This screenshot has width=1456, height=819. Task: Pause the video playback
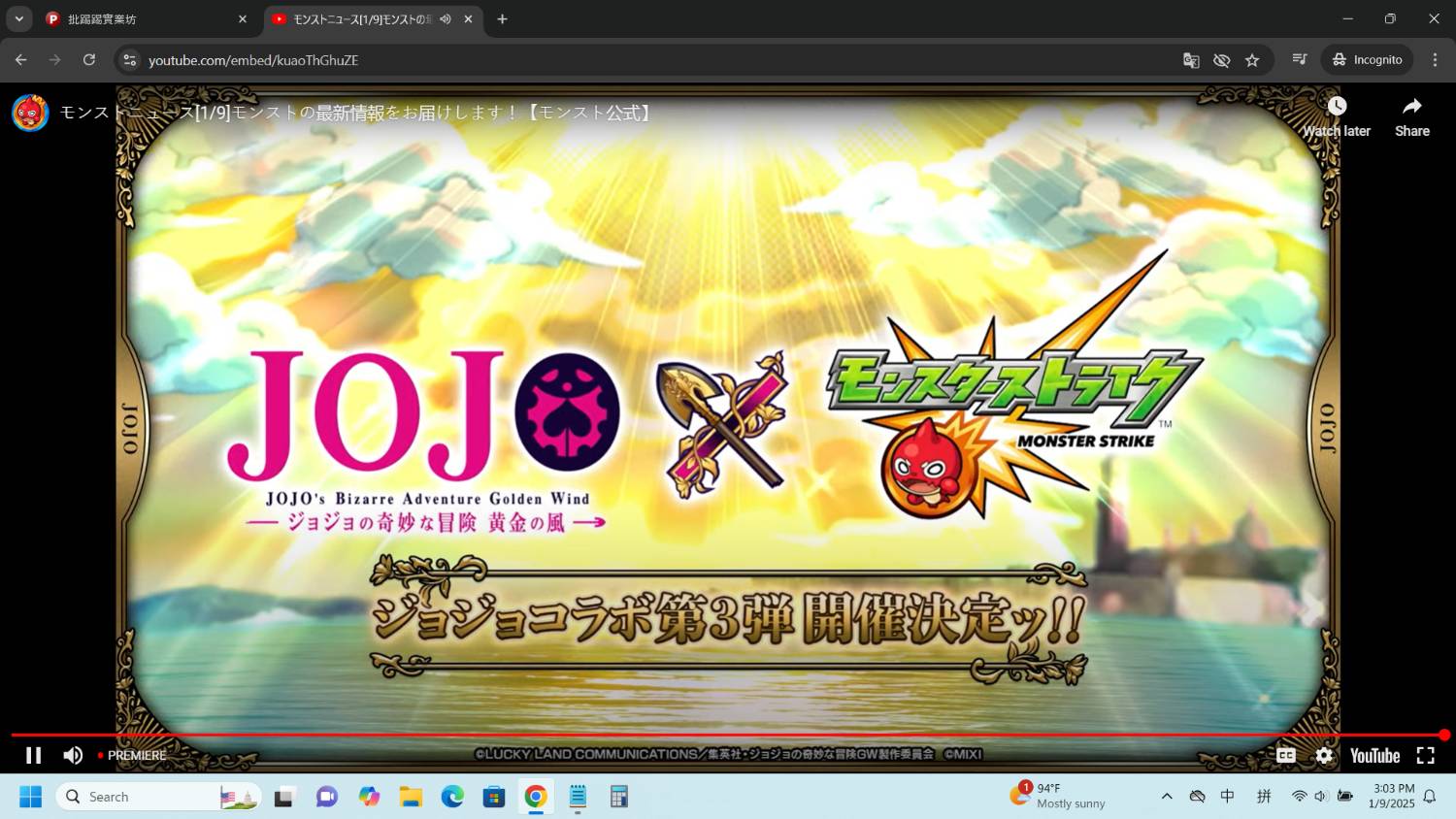(33, 755)
